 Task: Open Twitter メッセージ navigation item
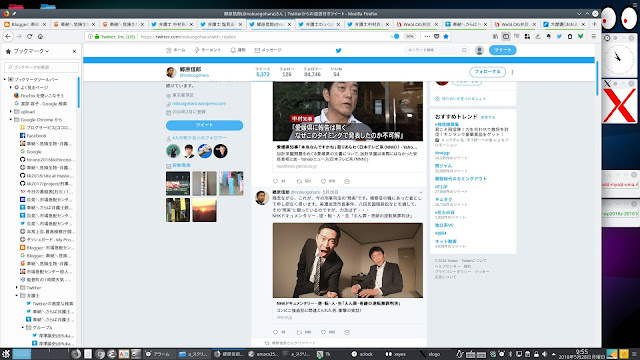268,50
